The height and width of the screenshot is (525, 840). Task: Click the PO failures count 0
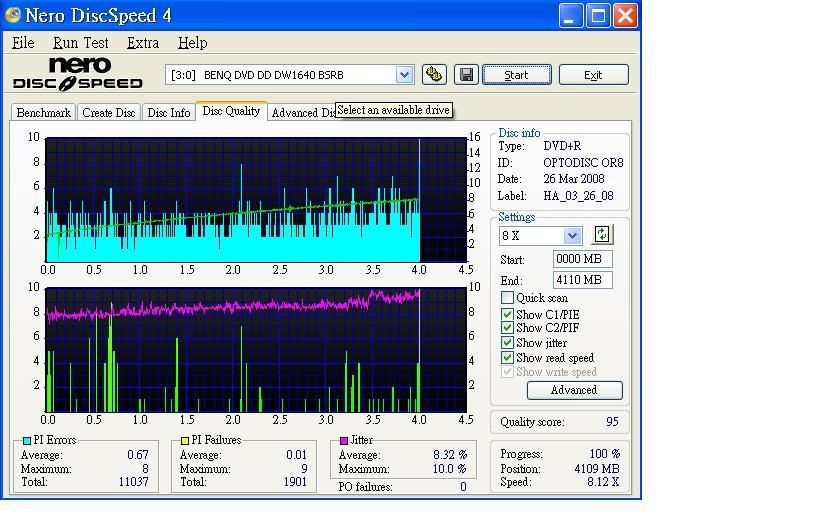coord(463,487)
